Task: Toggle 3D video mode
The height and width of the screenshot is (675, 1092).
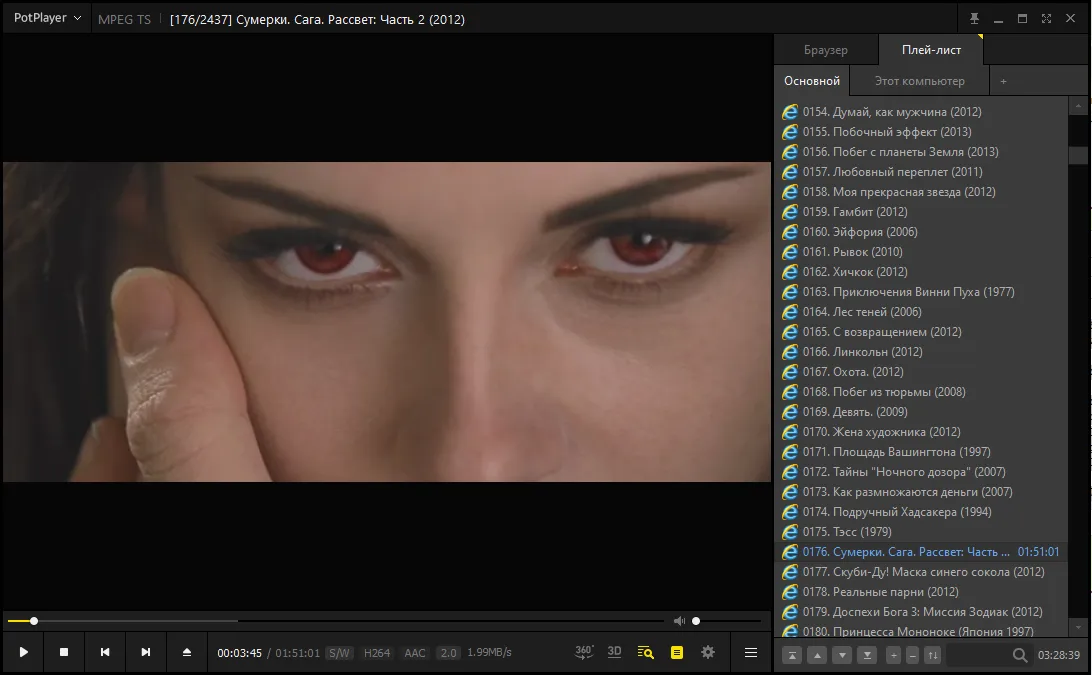Action: click(614, 652)
